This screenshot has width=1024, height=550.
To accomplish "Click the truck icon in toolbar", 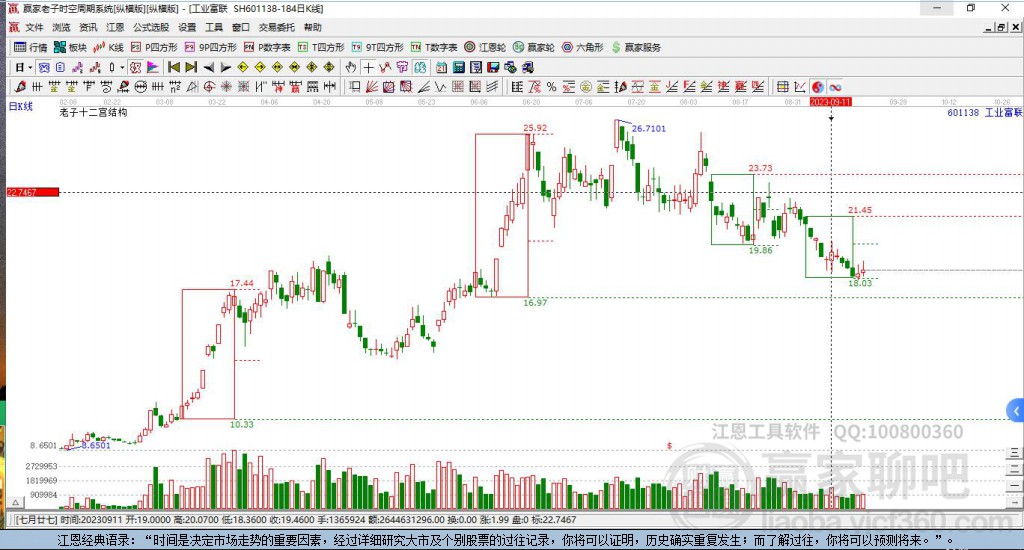I will 528,67.
